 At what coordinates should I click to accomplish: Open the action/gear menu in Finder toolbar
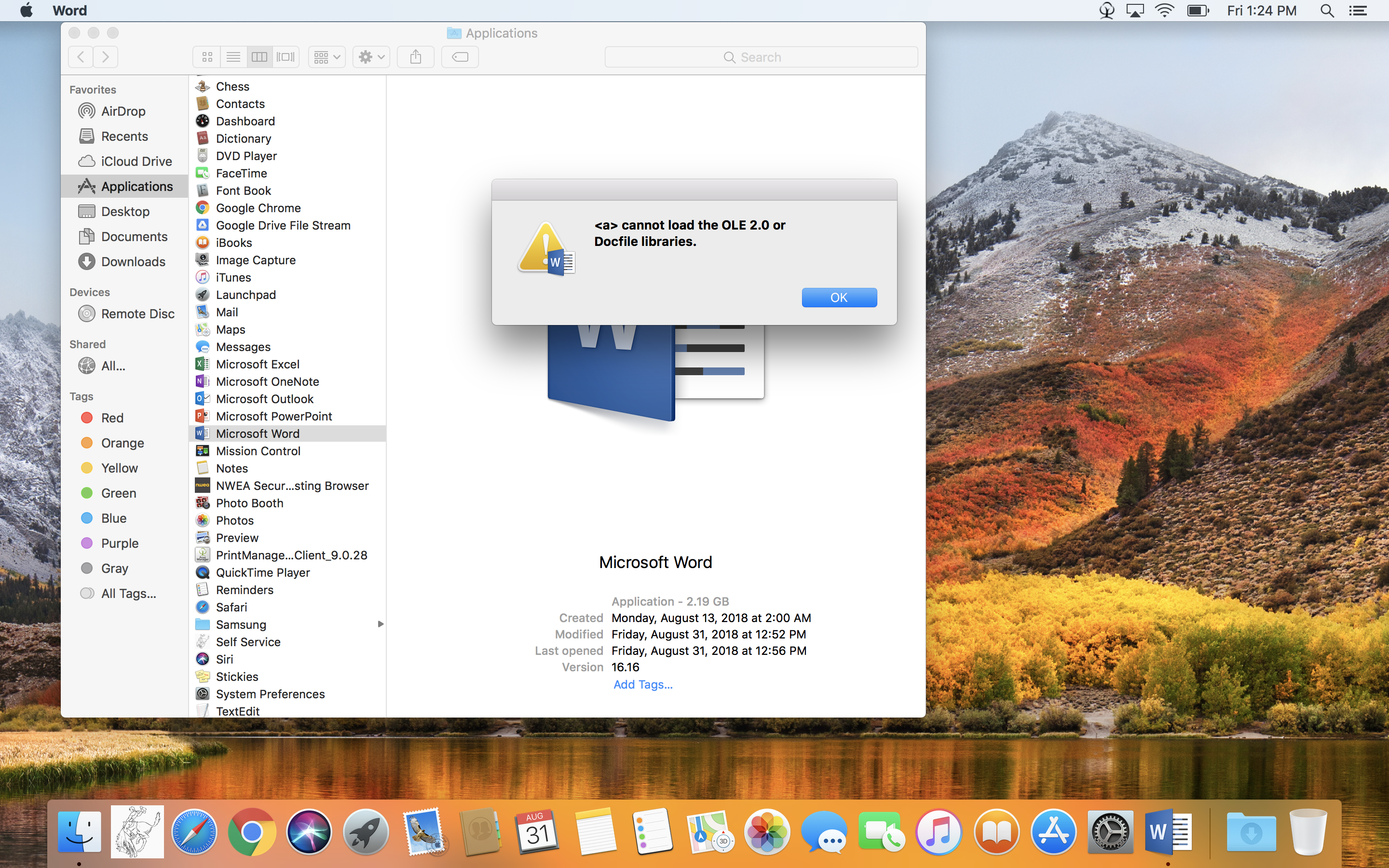click(x=371, y=57)
